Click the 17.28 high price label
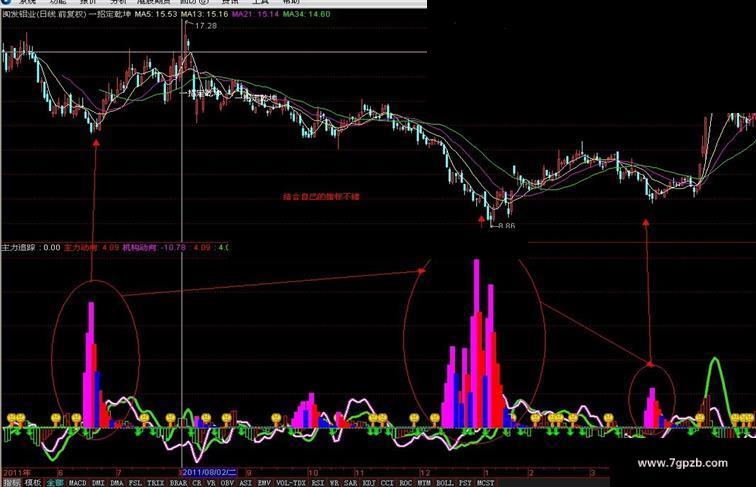The height and width of the screenshot is (487, 756). pos(206,26)
